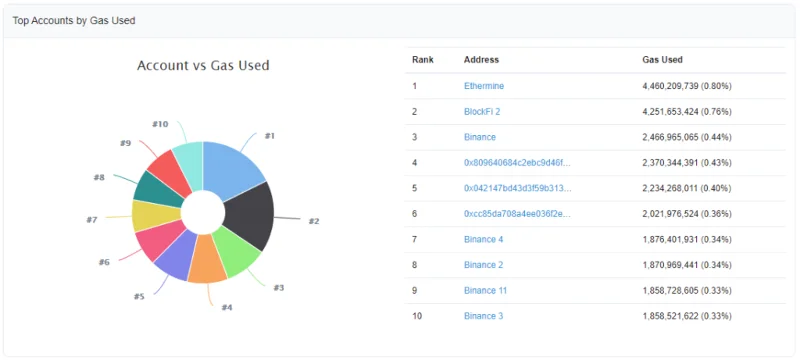Select gas value 1,858,521,622 (0.33%)
This screenshot has width=800, height=360.
[x=687, y=316]
